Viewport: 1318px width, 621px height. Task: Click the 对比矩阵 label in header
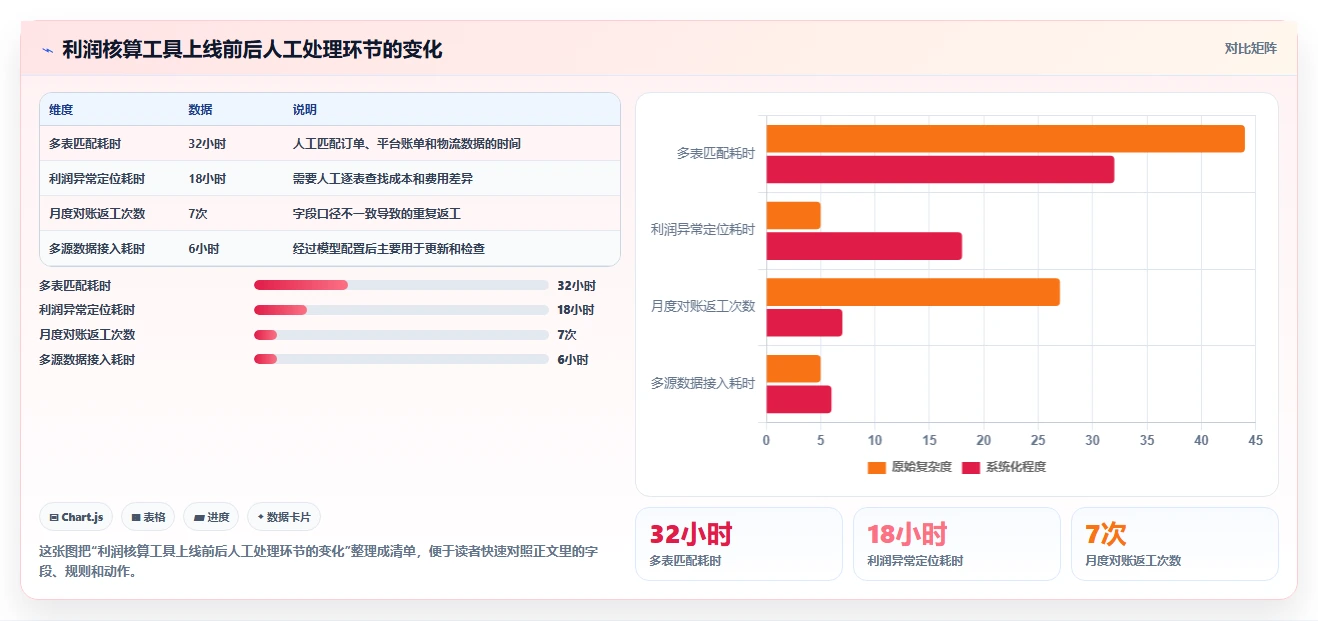pyautogui.click(x=1250, y=48)
